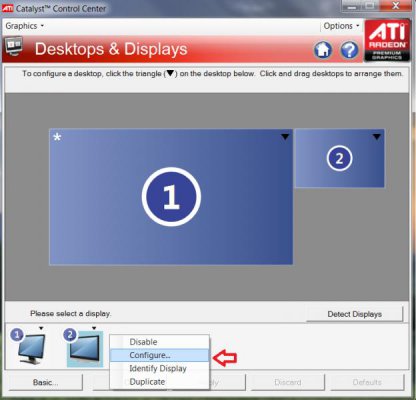Select the small desktop 2 rectangle
416x400 pixels.
click(340, 158)
